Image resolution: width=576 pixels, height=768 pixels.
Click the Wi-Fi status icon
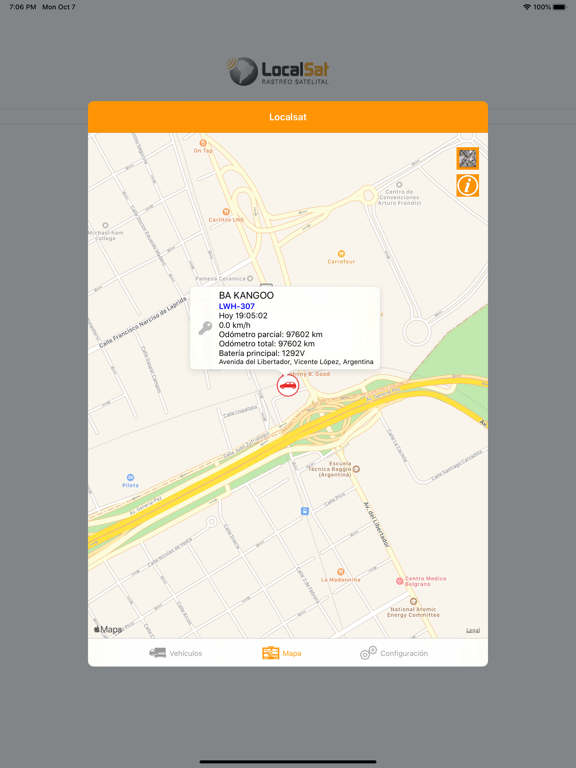click(527, 7)
